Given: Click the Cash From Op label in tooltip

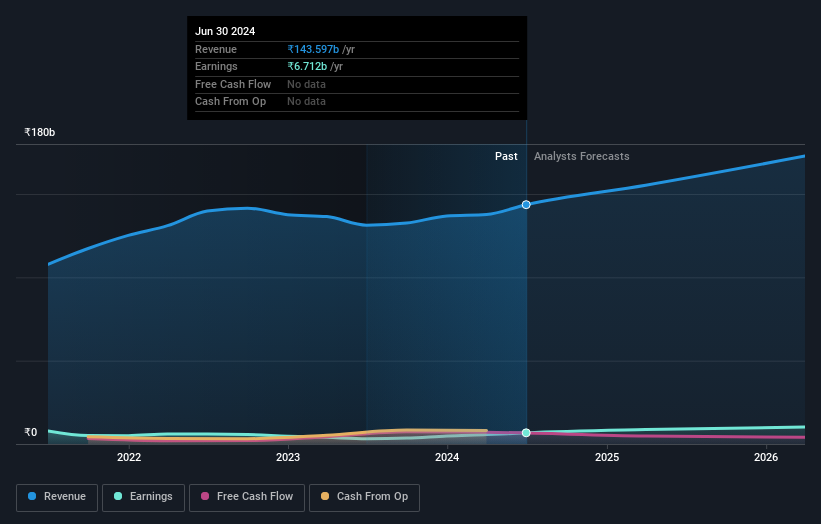Looking at the screenshot, I should tap(230, 102).
